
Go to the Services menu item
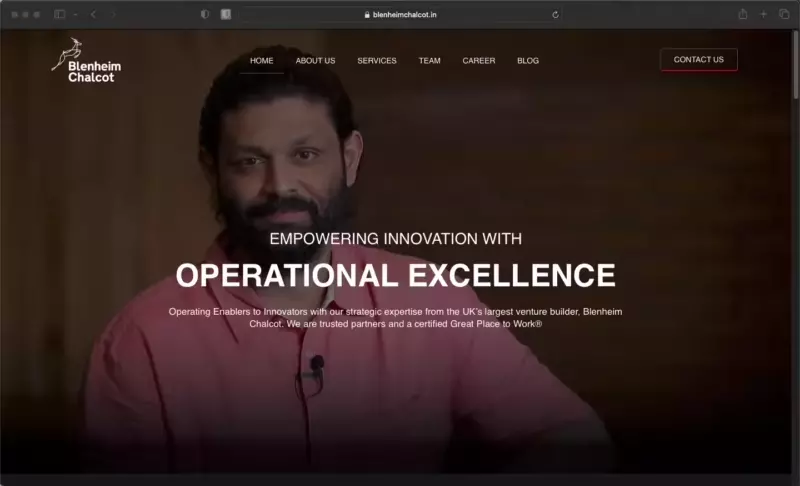click(377, 60)
